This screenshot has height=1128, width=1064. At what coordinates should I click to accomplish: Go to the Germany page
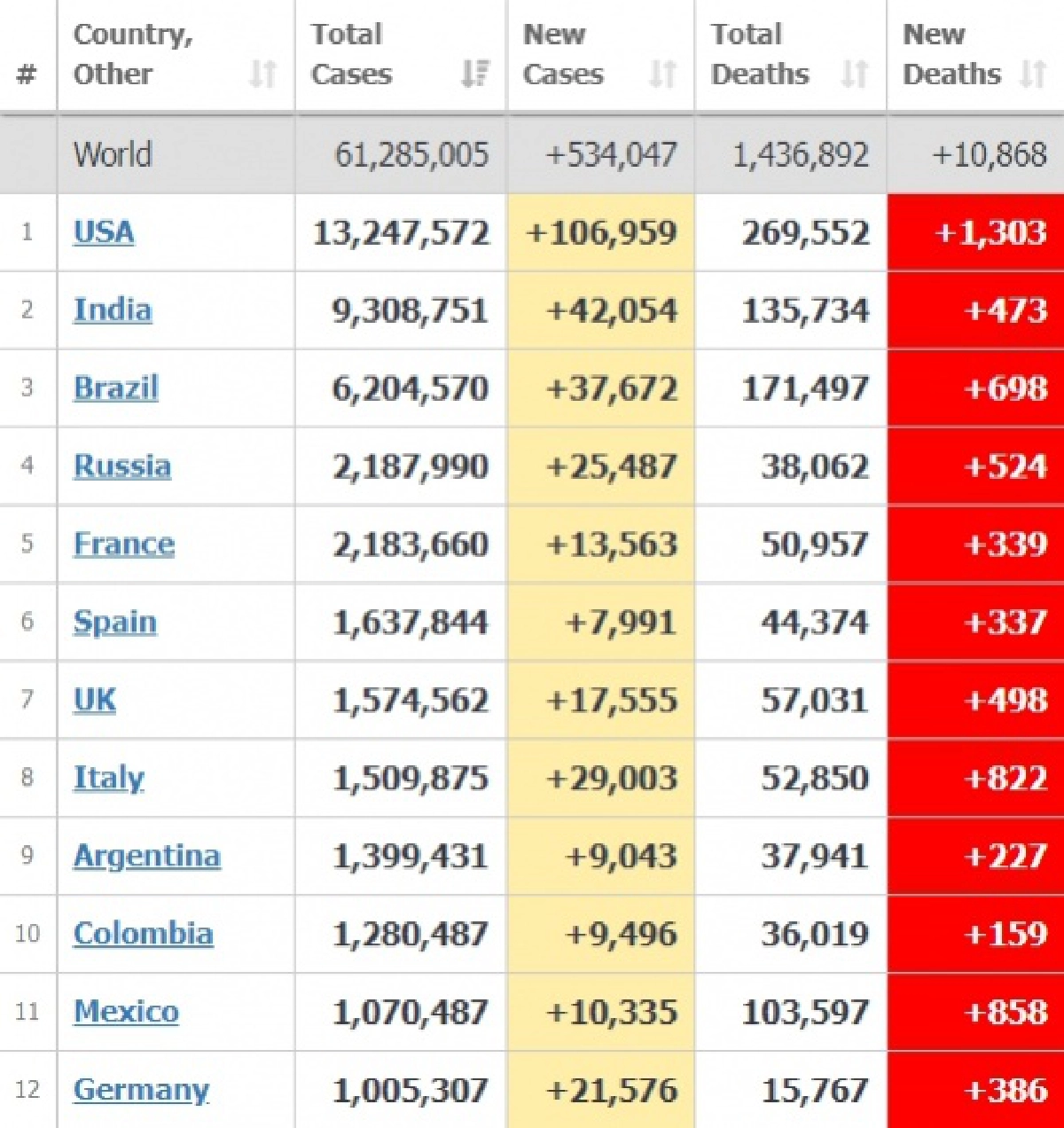coord(142,1091)
